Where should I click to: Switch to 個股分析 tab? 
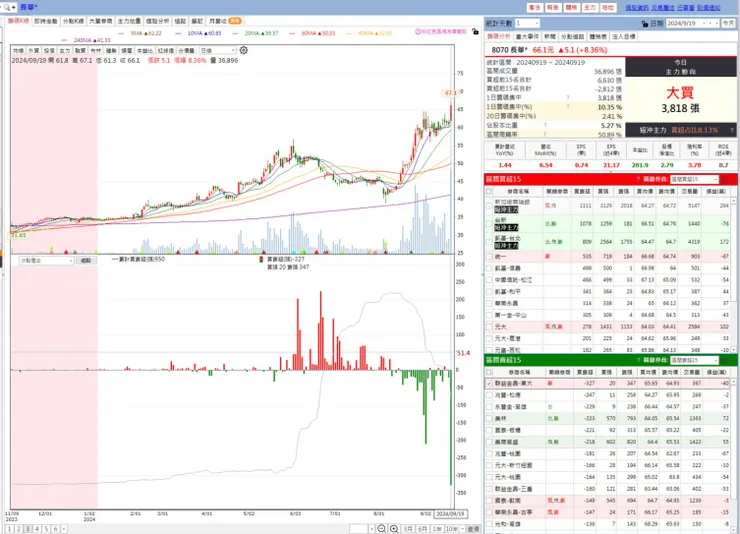157,21
